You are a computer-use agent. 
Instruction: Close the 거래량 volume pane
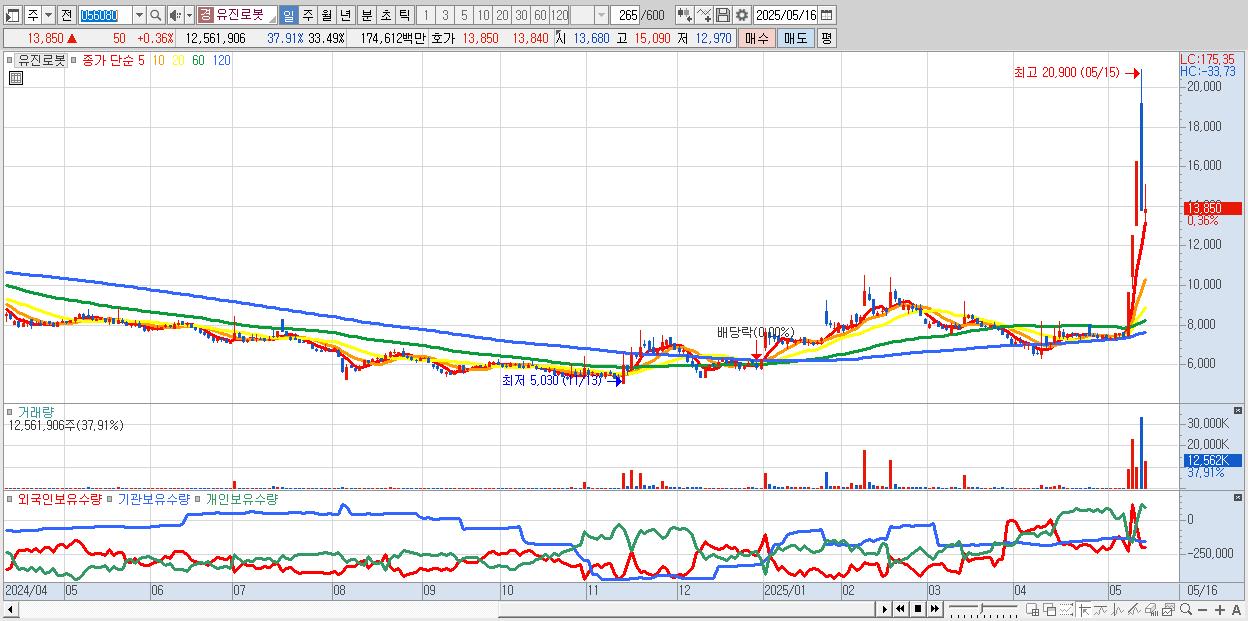click(1238, 411)
